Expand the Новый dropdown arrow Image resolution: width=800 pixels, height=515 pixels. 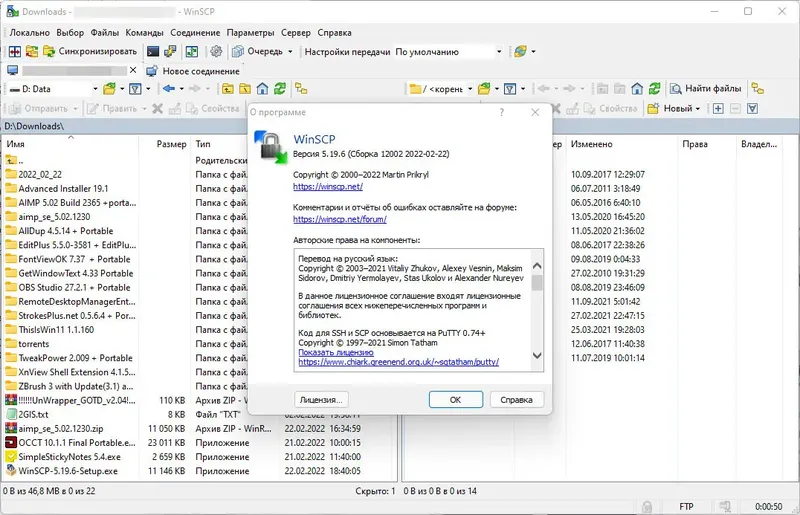tap(697, 108)
